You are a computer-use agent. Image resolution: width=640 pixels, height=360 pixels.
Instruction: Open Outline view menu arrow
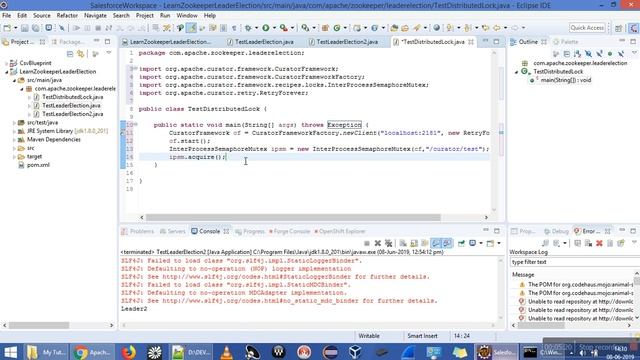(x=634, y=53)
